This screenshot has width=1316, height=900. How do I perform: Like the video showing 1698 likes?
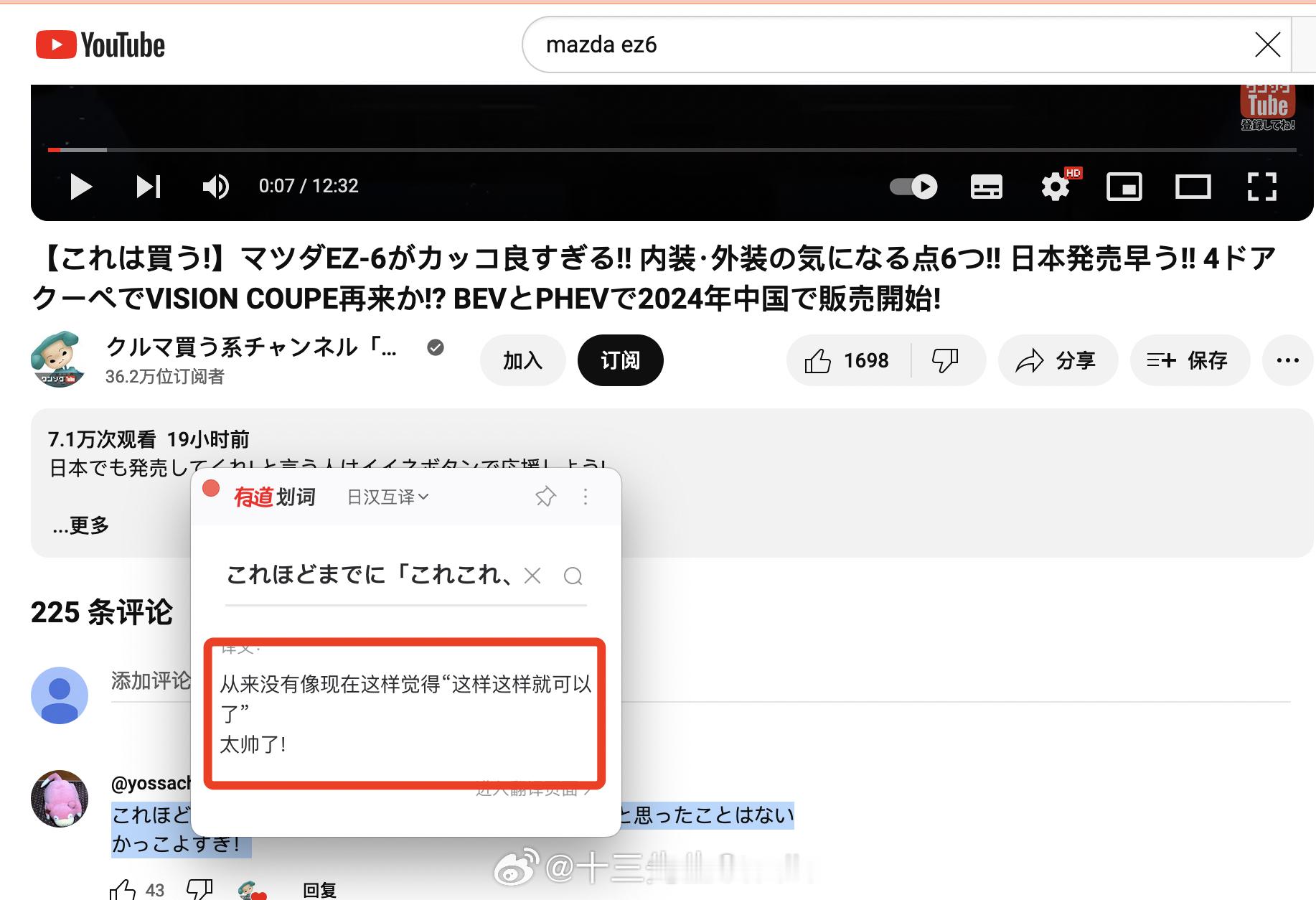tap(847, 360)
